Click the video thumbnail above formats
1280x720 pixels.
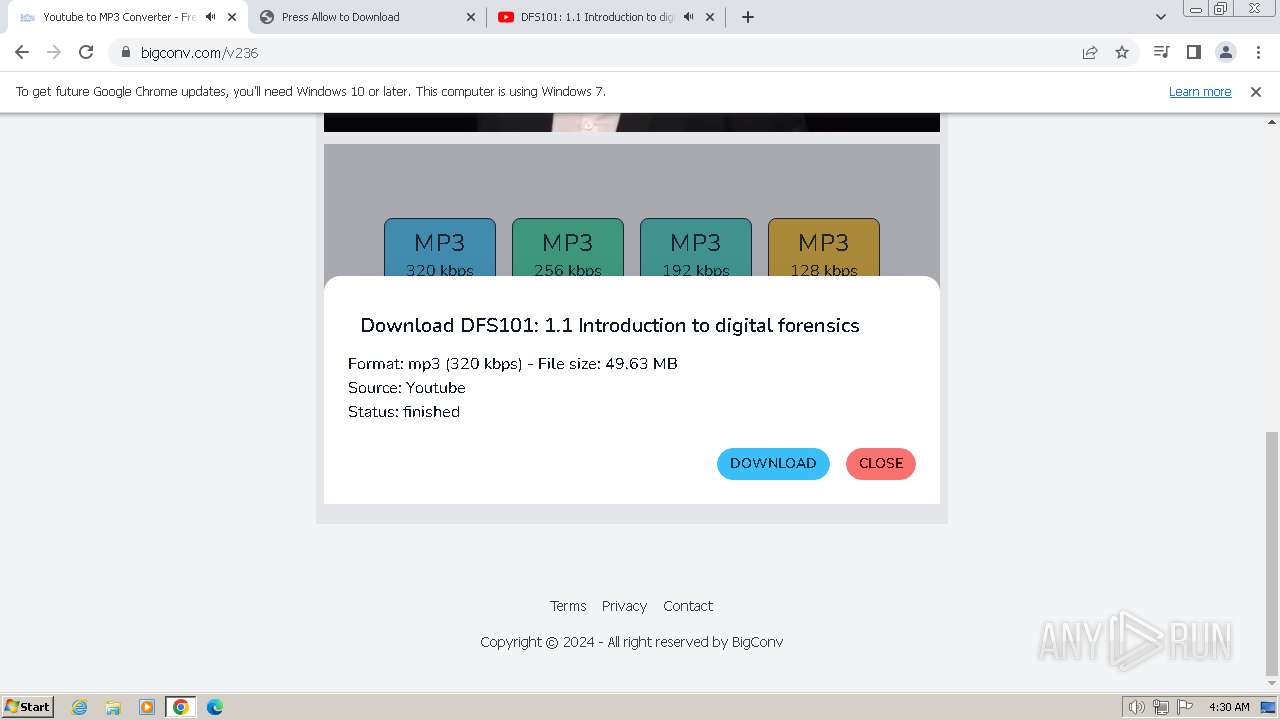632,122
